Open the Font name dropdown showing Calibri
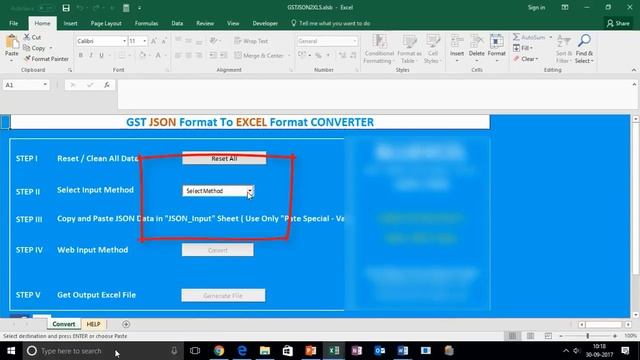Screen dimensions: 640x360 [x=124, y=41]
